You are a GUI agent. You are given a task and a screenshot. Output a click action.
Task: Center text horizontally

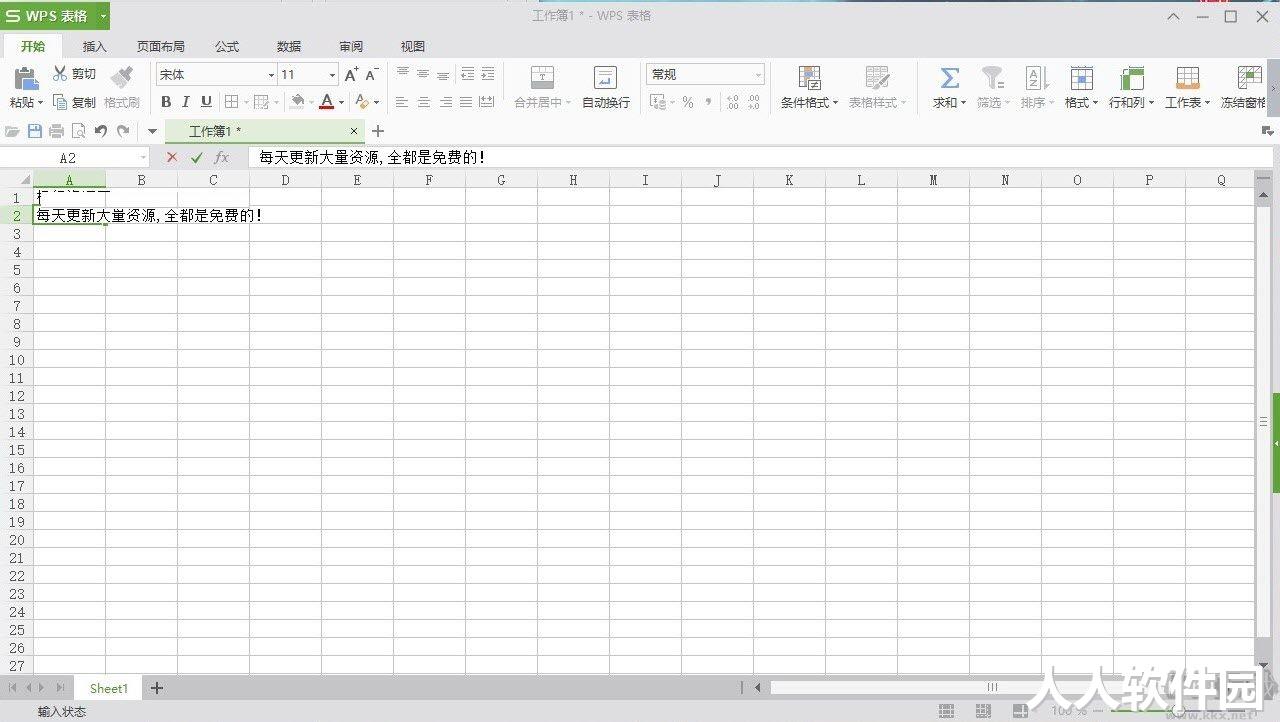pyautogui.click(x=424, y=102)
